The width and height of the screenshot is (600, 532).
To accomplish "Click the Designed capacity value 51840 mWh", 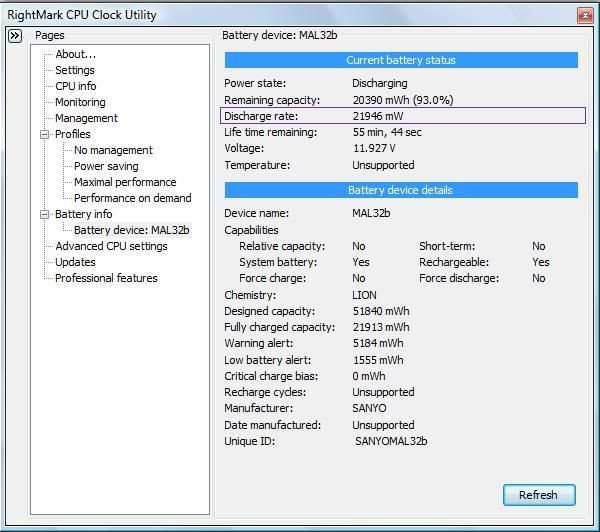I will point(381,311).
